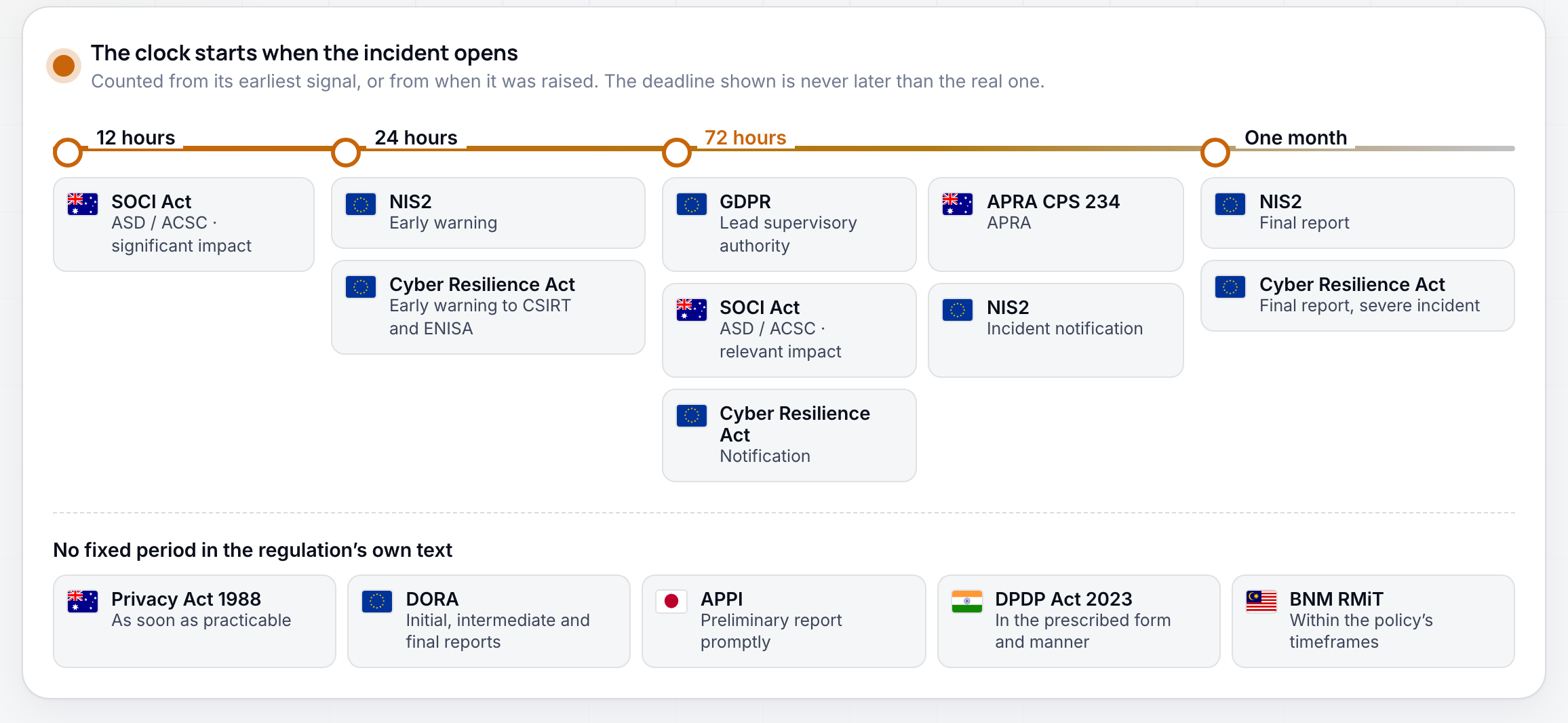Click subtitle text "Counted from its earliest signal"

pyautogui.click(x=226, y=81)
